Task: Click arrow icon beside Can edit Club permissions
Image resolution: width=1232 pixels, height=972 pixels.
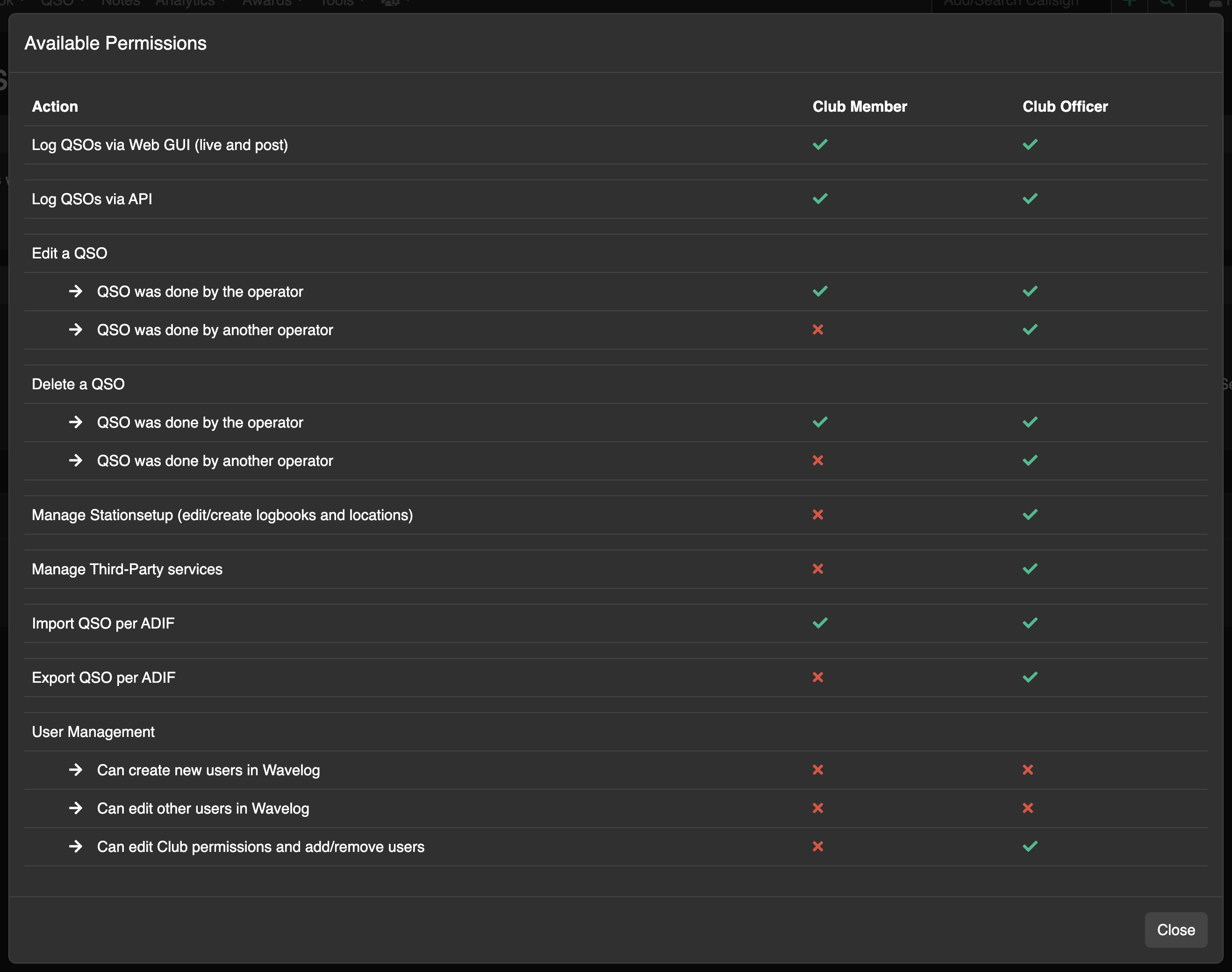Action: click(76, 846)
